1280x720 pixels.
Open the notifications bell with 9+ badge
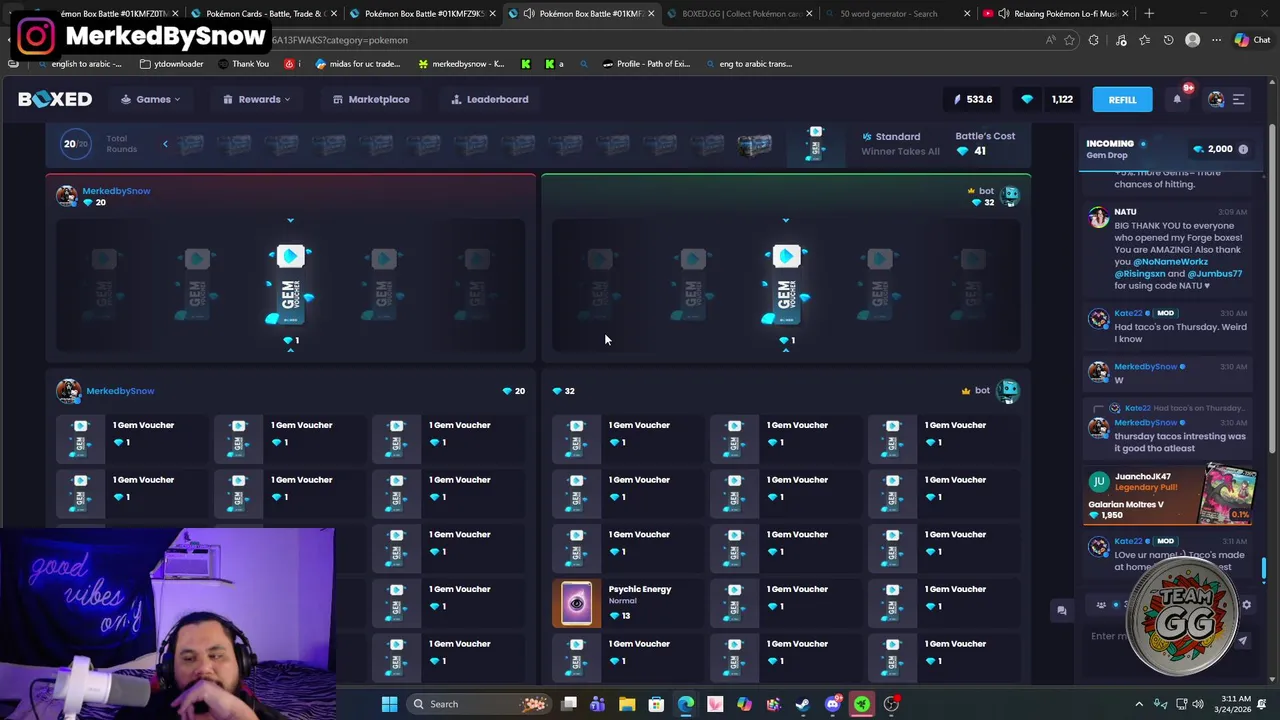(1178, 98)
